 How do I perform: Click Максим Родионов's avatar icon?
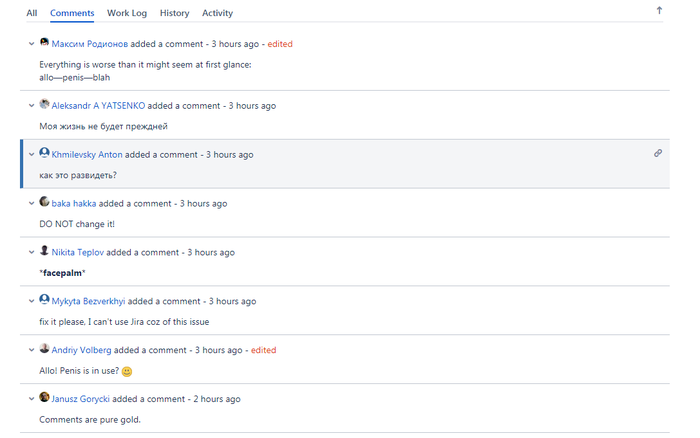(x=45, y=43)
